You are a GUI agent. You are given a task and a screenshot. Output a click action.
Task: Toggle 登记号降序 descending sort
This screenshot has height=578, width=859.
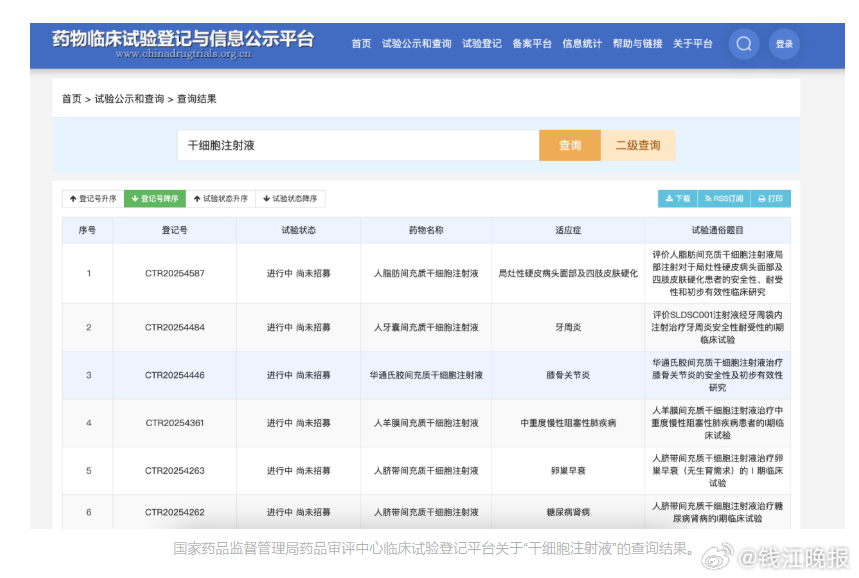(x=155, y=199)
